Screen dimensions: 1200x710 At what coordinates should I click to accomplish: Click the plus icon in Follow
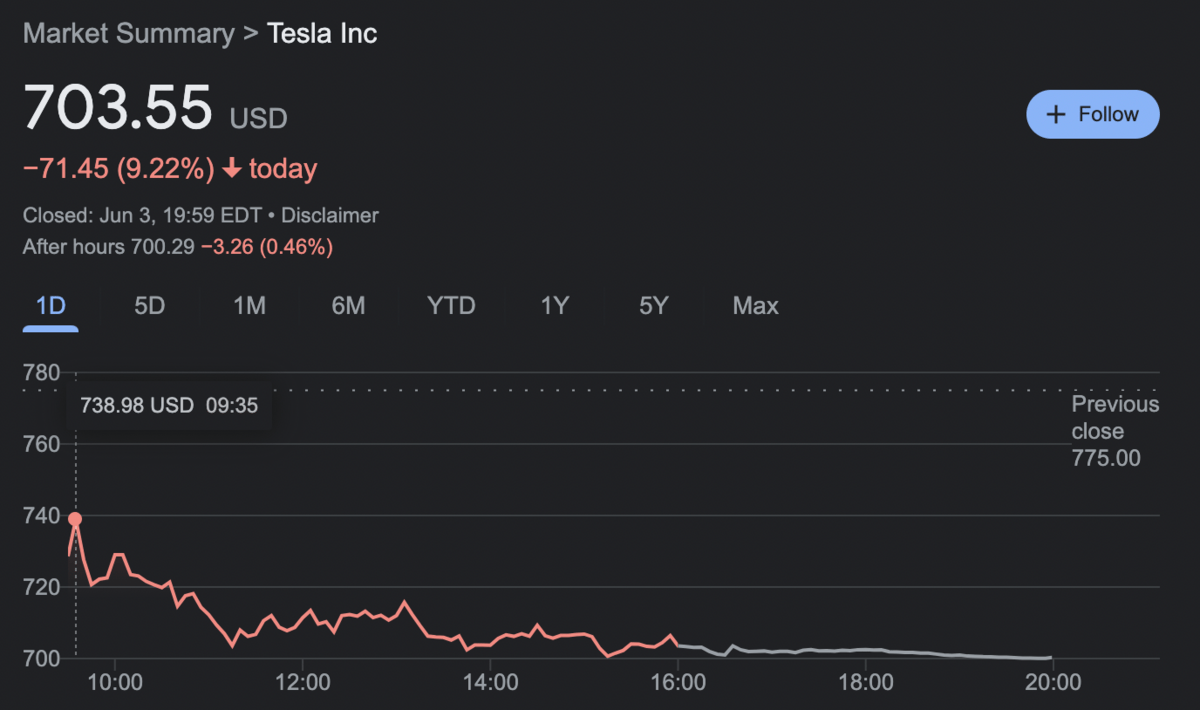click(1055, 115)
